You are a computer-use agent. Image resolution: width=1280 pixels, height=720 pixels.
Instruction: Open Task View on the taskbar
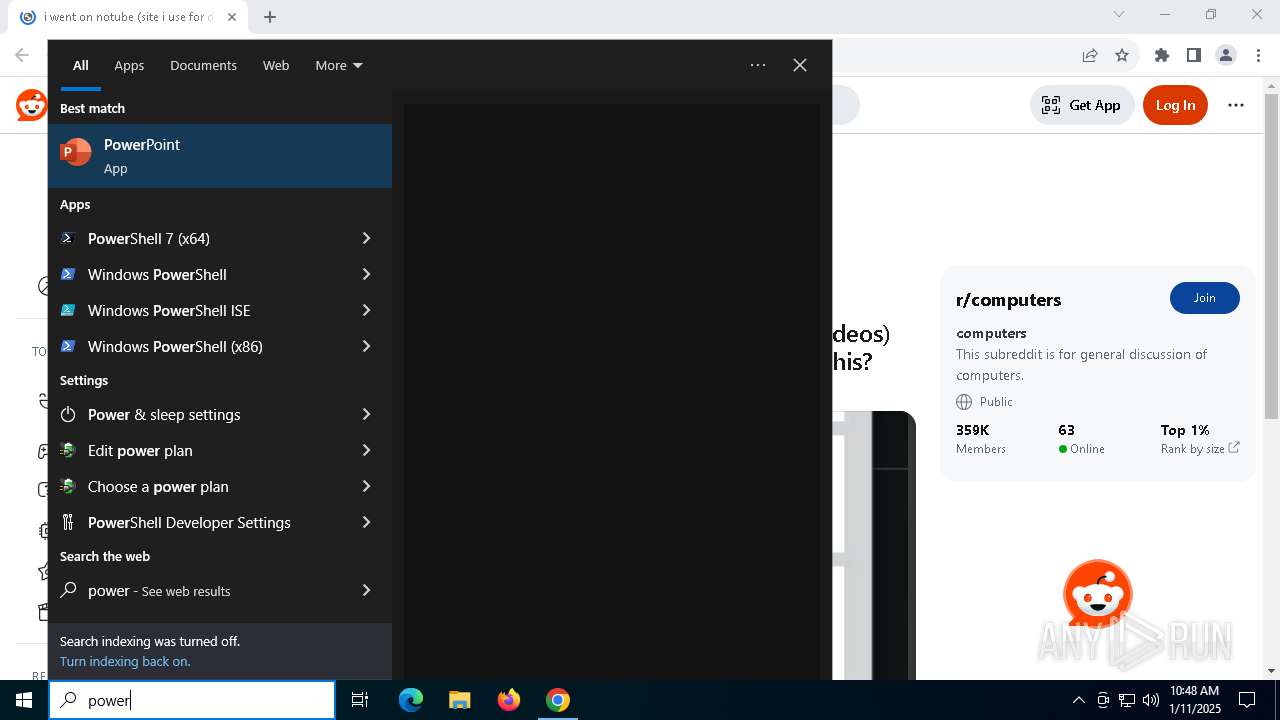pyautogui.click(x=360, y=700)
